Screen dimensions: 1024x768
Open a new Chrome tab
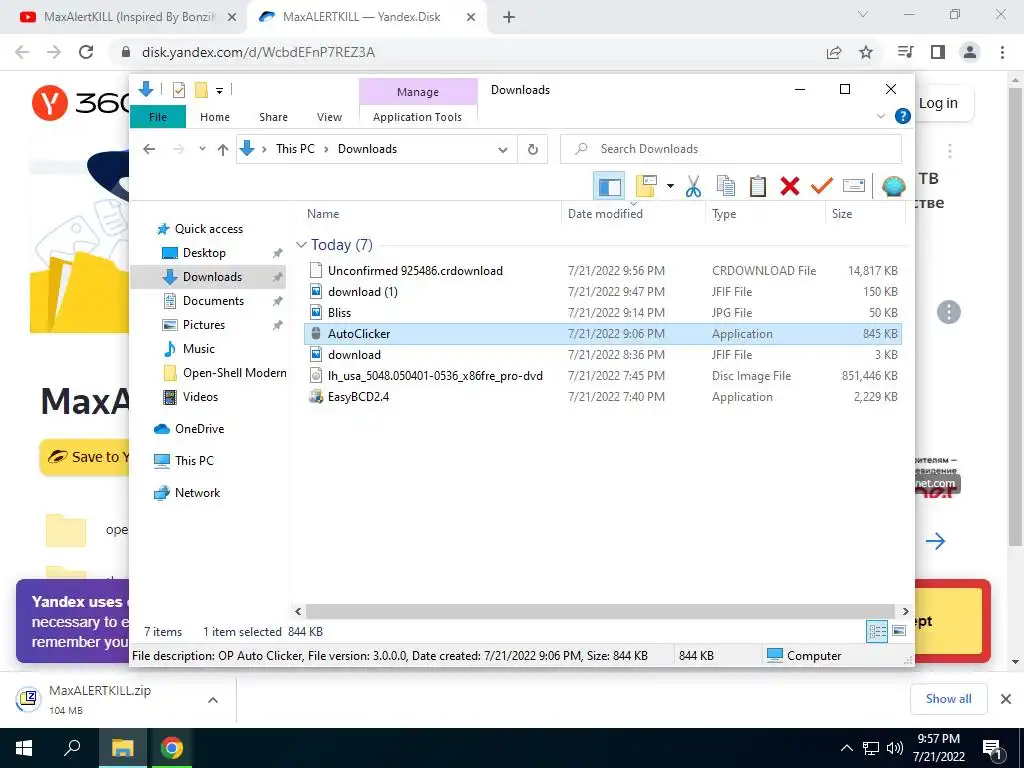pos(509,18)
